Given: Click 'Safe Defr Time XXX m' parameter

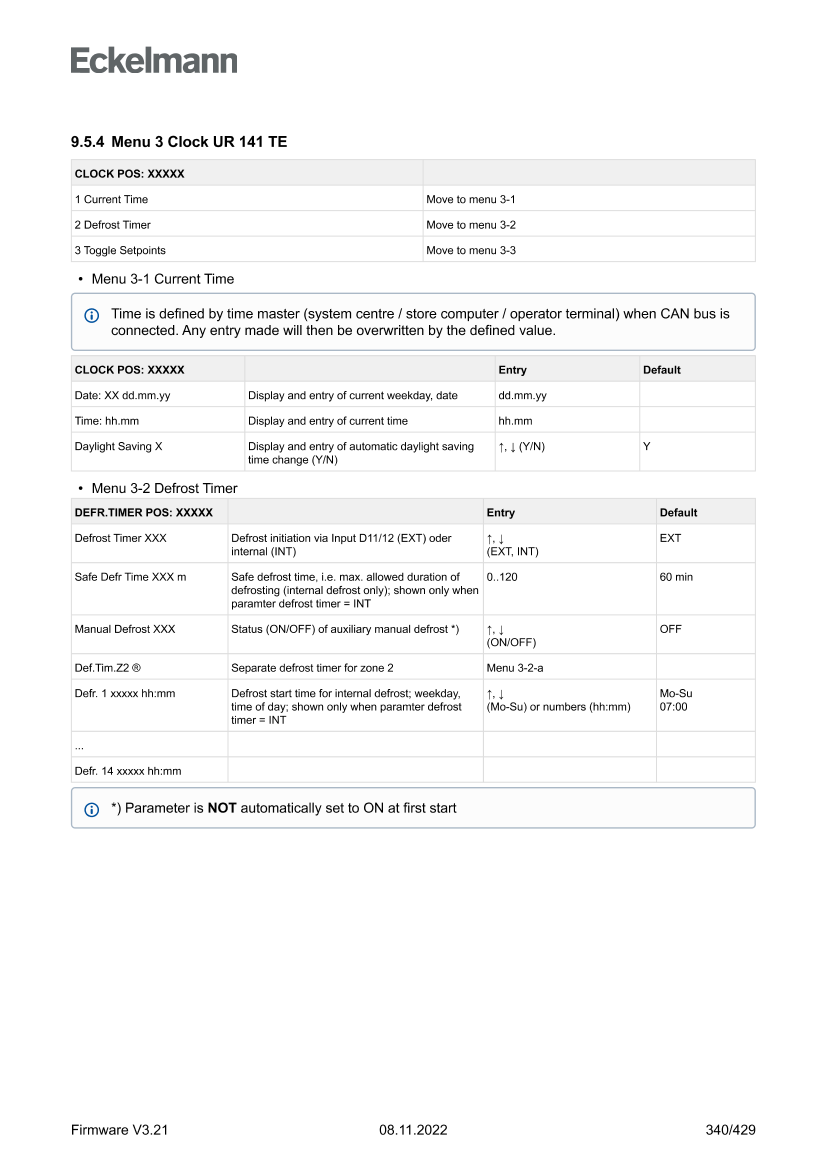Looking at the screenshot, I should tap(130, 577).
